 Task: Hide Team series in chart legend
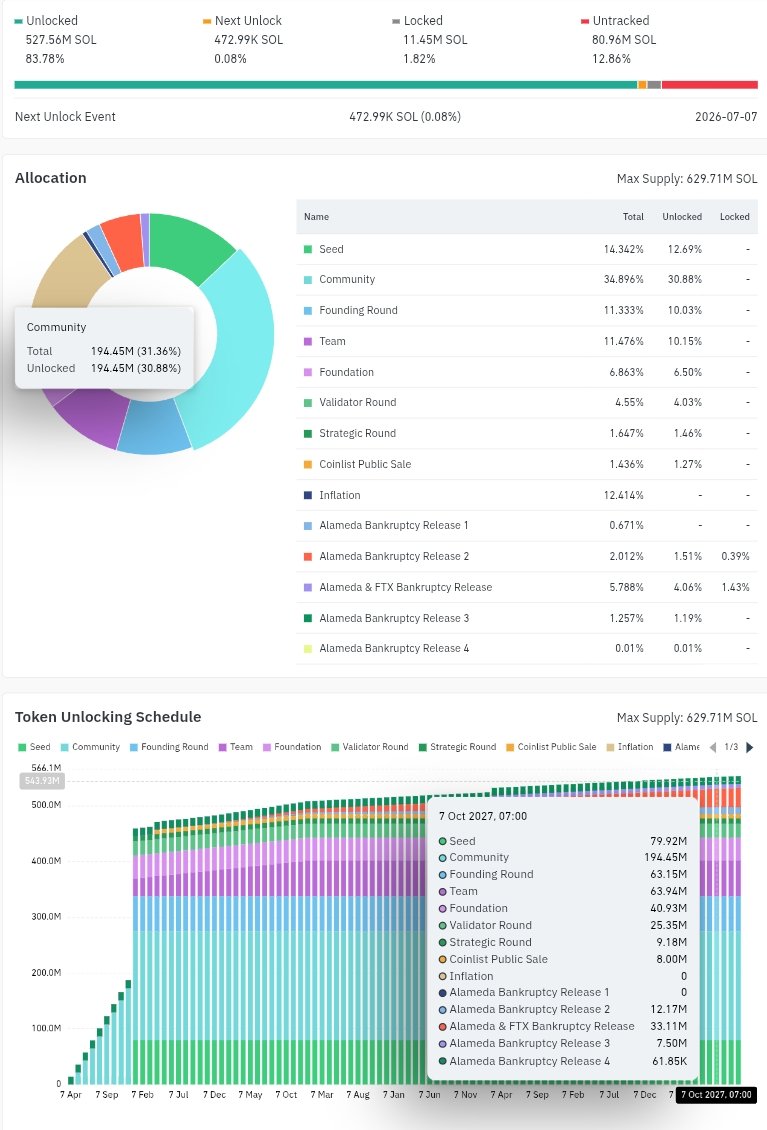click(x=236, y=747)
